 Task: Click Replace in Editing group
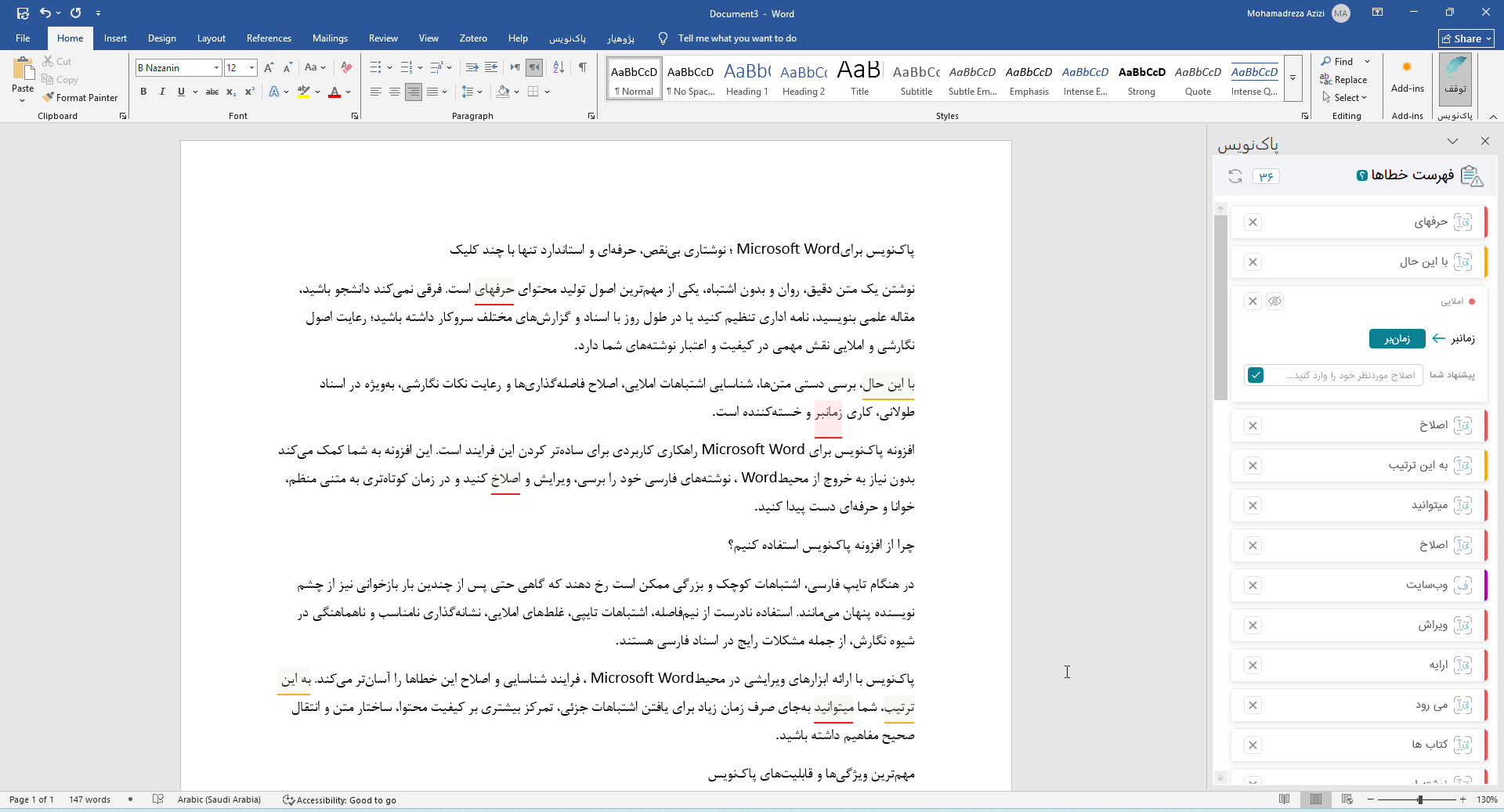click(x=1343, y=79)
